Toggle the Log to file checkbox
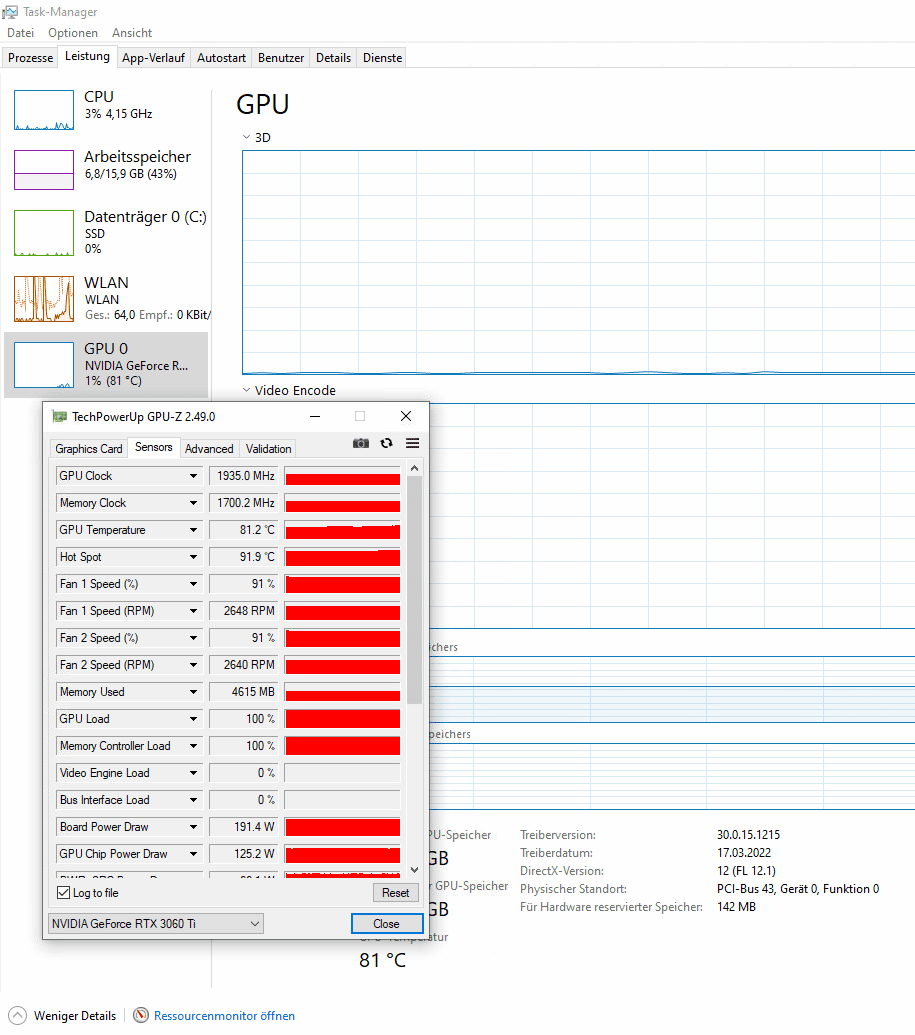The image size is (915, 1035). coord(63,892)
